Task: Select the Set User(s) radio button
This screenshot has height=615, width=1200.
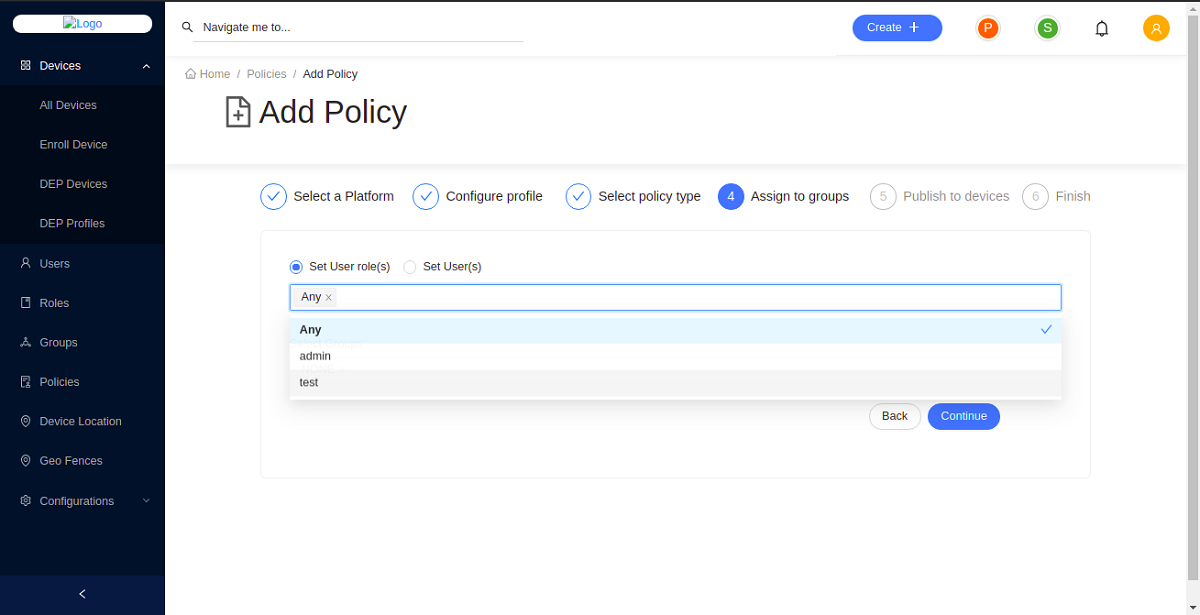Action: pos(410,267)
